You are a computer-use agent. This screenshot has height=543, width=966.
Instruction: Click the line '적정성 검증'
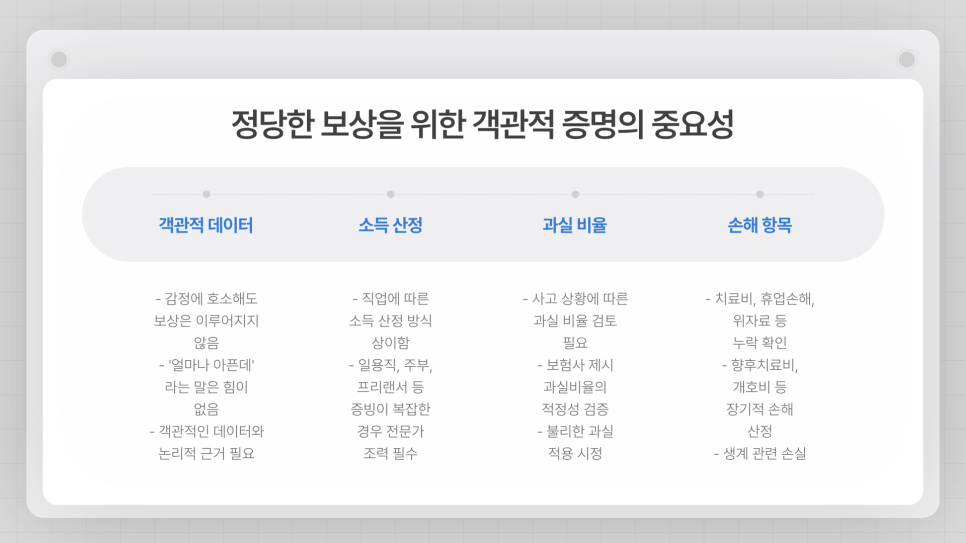click(575, 409)
